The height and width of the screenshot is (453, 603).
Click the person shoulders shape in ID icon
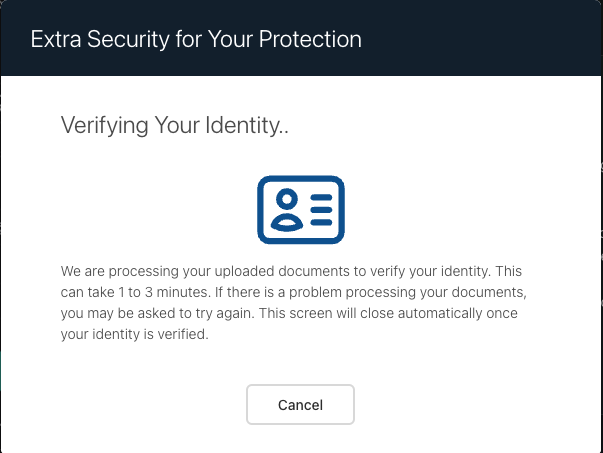click(287, 223)
